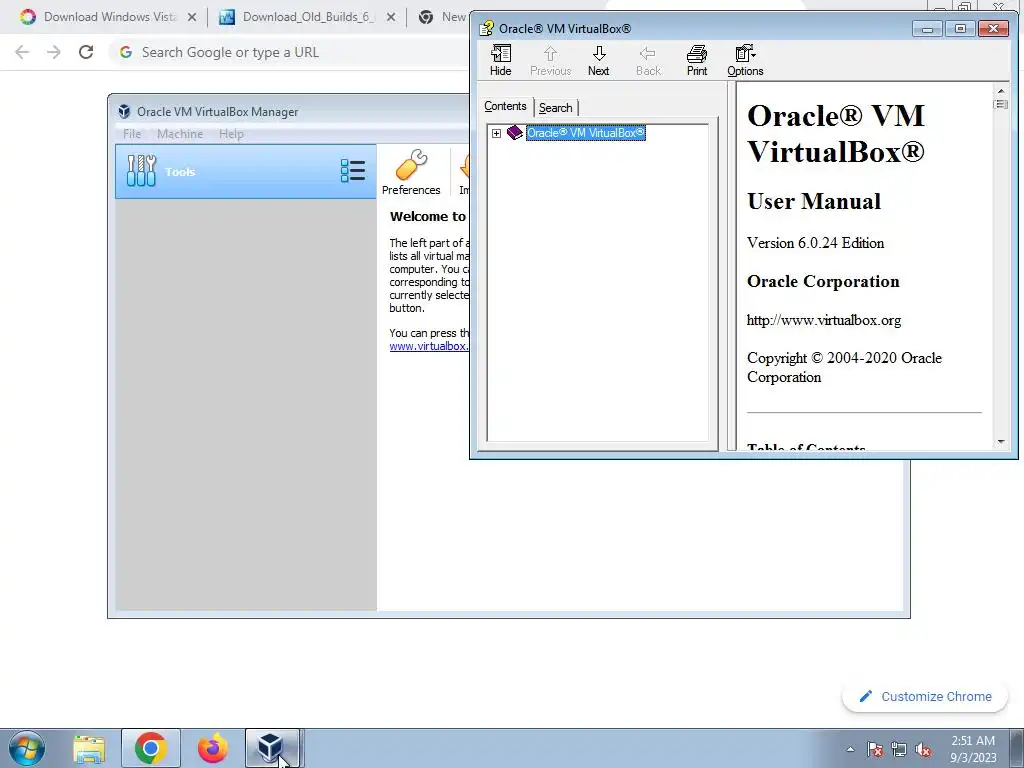1024x768 pixels.
Task: Switch to Download_Old_Builds_6 Chrome tab
Action: pos(307,17)
